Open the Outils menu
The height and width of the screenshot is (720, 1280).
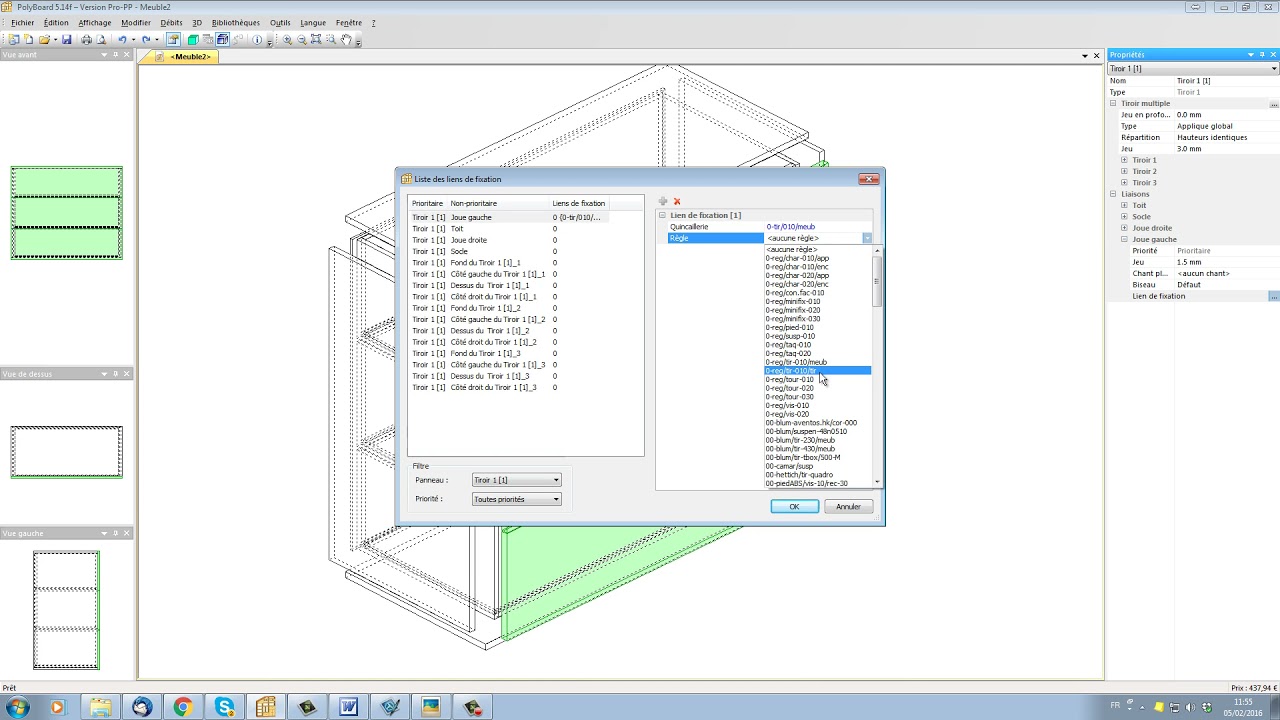(x=280, y=22)
